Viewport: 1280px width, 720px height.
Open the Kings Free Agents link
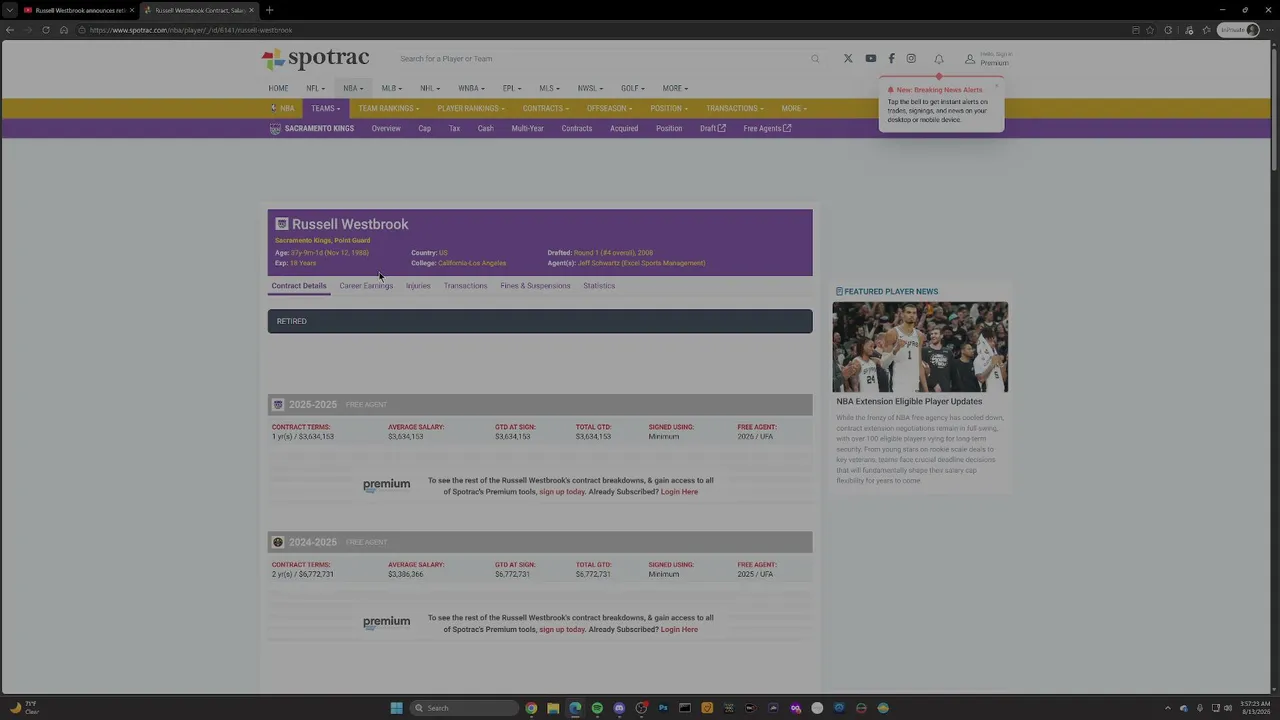tap(767, 129)
